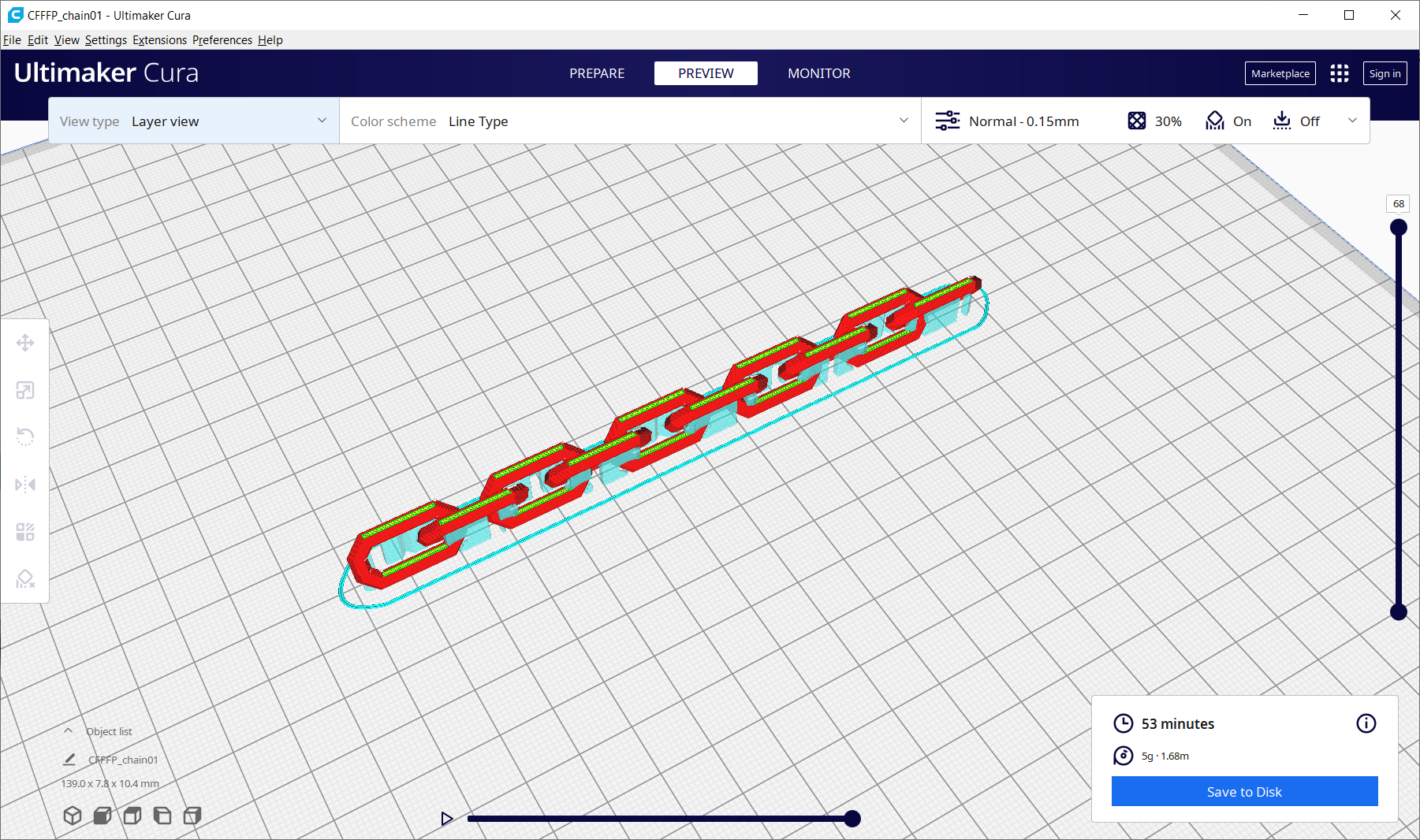Open Per Model Settings tool
This screenshot has height=840, width=1420.
24,531
